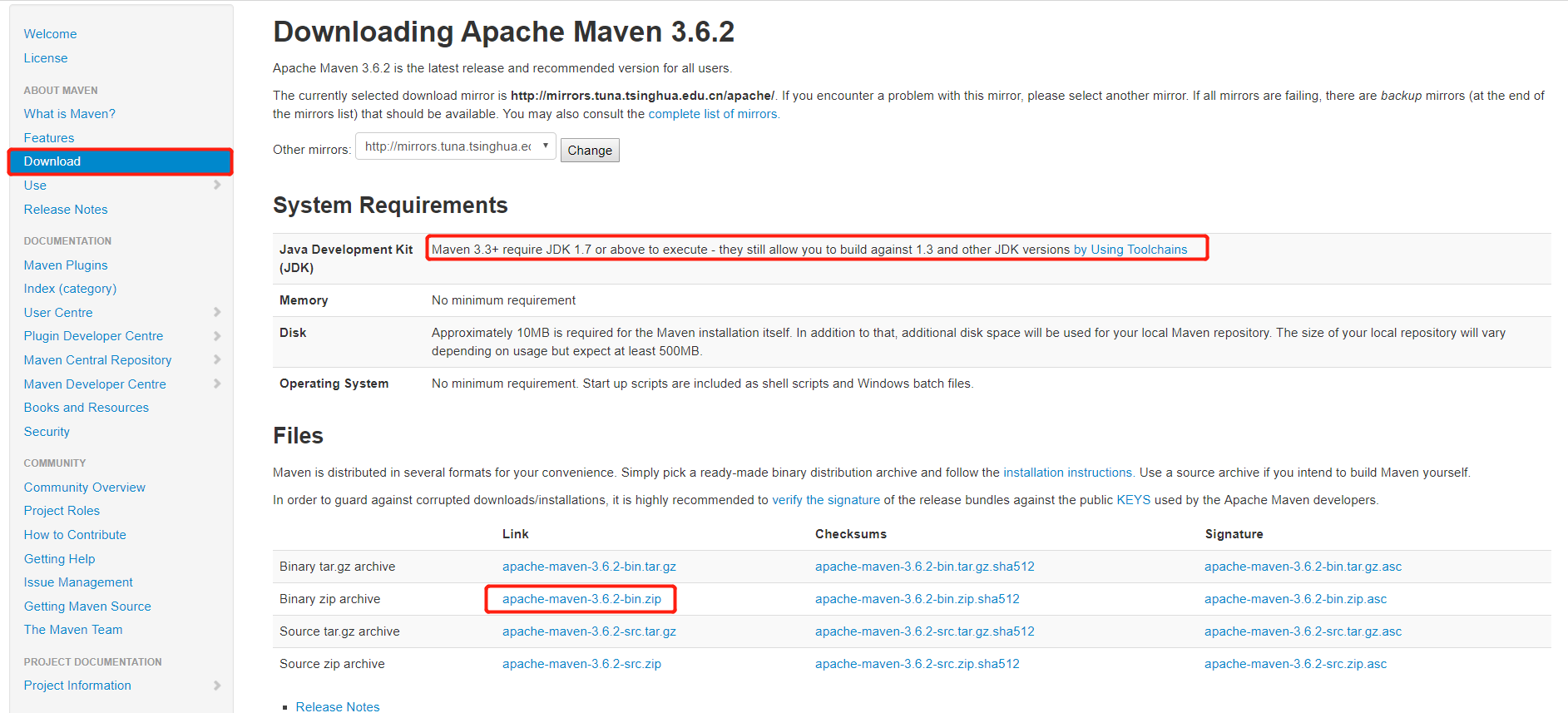Open The Maven Team link
1568x713 pixels.
click(73, 630)
